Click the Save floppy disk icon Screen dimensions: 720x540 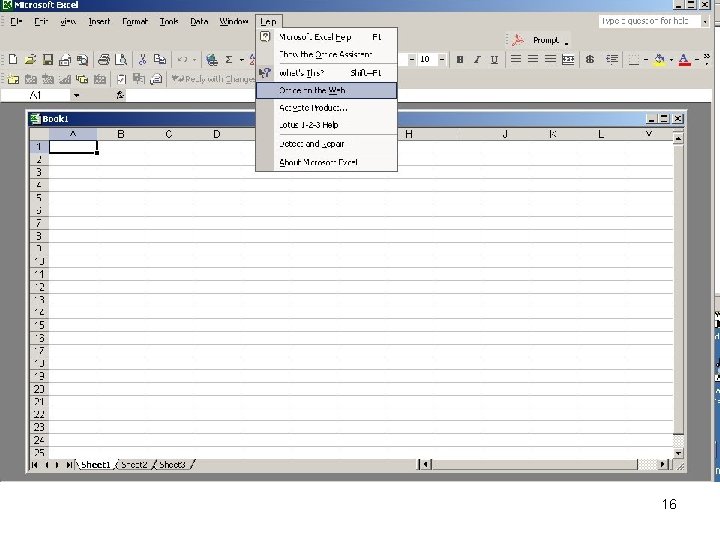[x=48, y=59]
